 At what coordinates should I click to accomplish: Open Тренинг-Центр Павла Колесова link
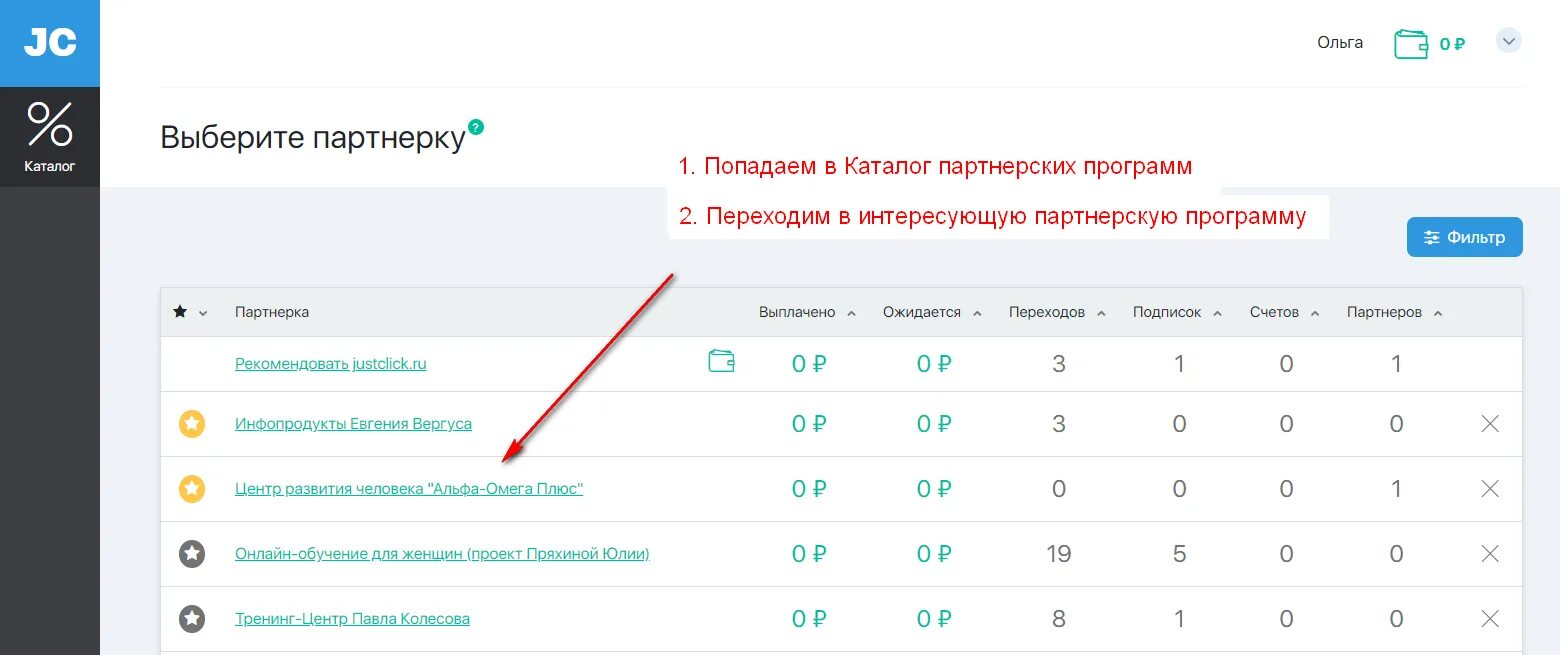pos(352,619)
